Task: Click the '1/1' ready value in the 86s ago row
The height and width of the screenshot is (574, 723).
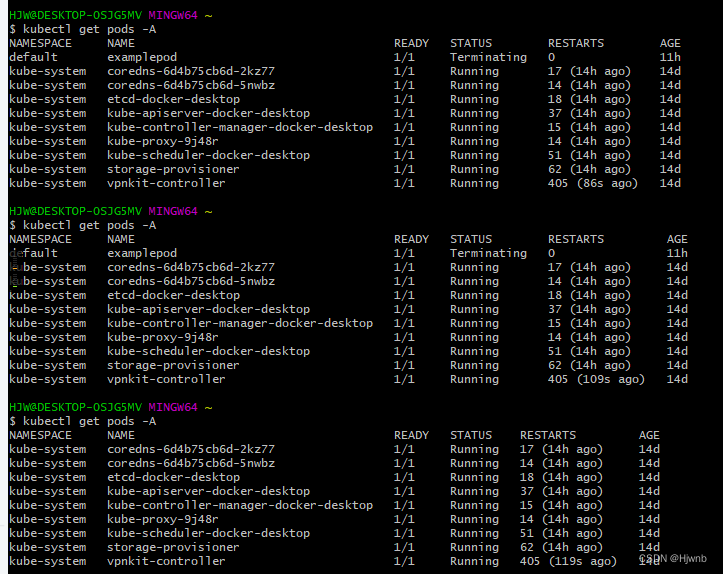Action: [x=404, y=183]
